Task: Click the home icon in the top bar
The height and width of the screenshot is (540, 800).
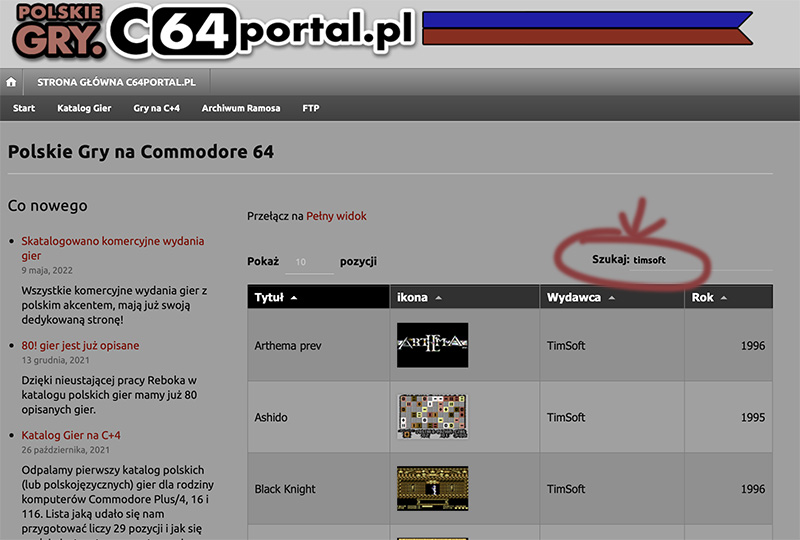Action: point(11,82)
